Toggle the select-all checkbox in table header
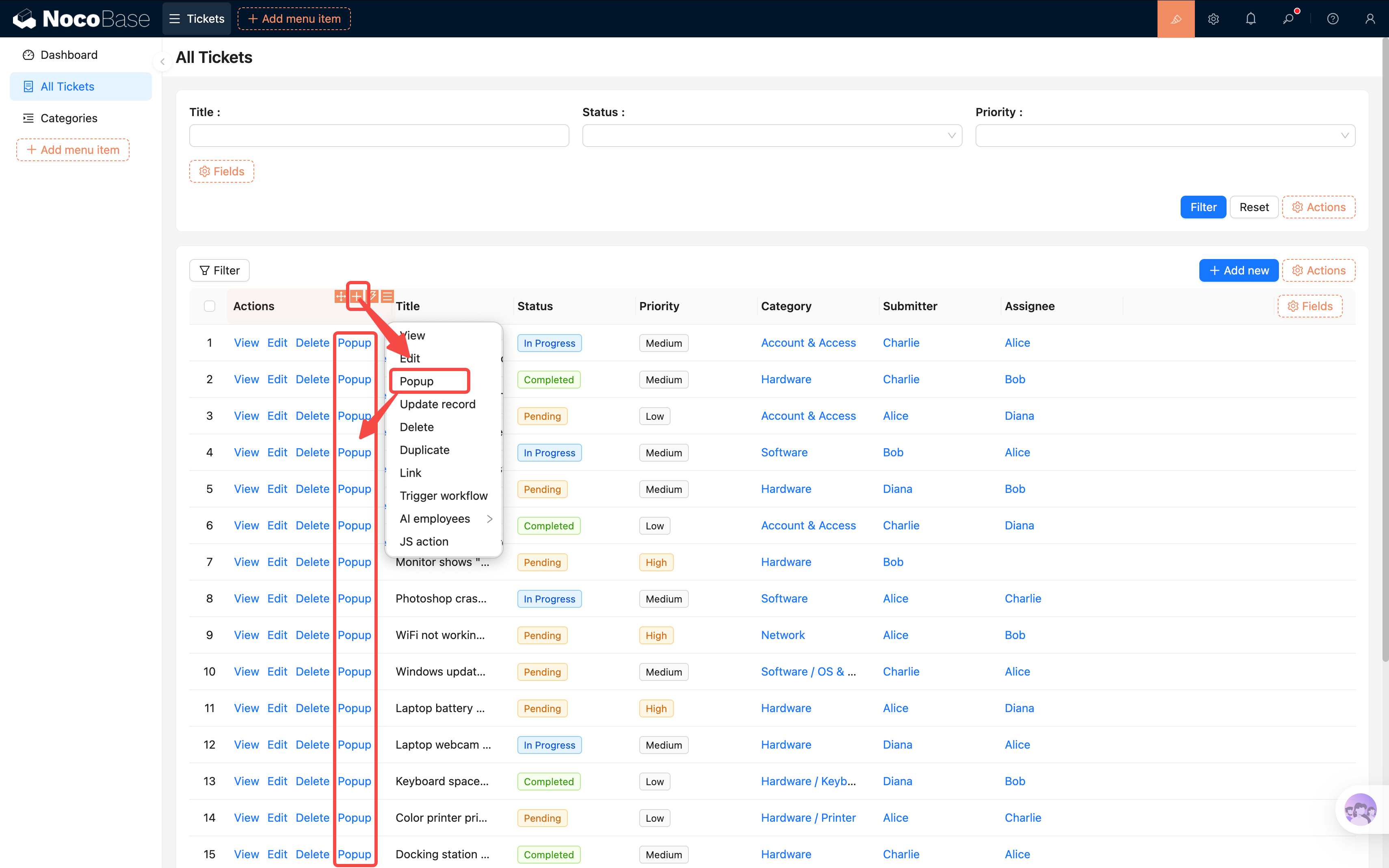This screenshot has width=1389, height=868. coord(210,306)
